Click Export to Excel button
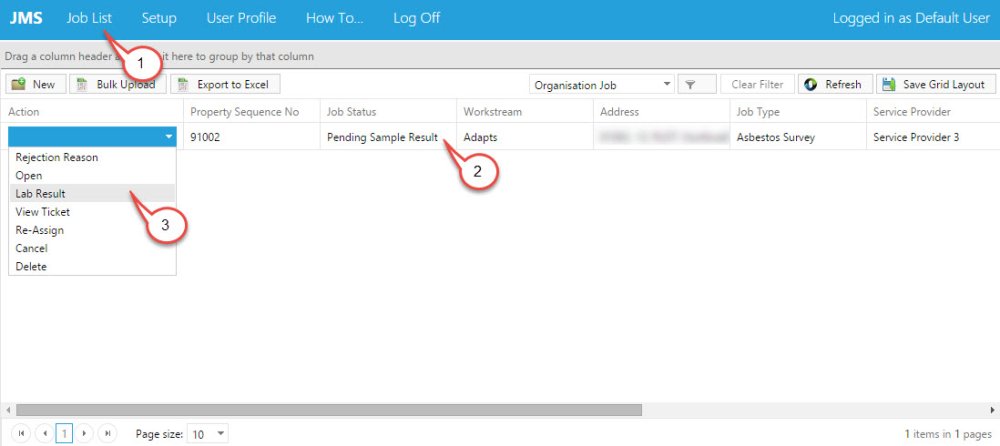The image size is (1000, 446). point(225,84)
